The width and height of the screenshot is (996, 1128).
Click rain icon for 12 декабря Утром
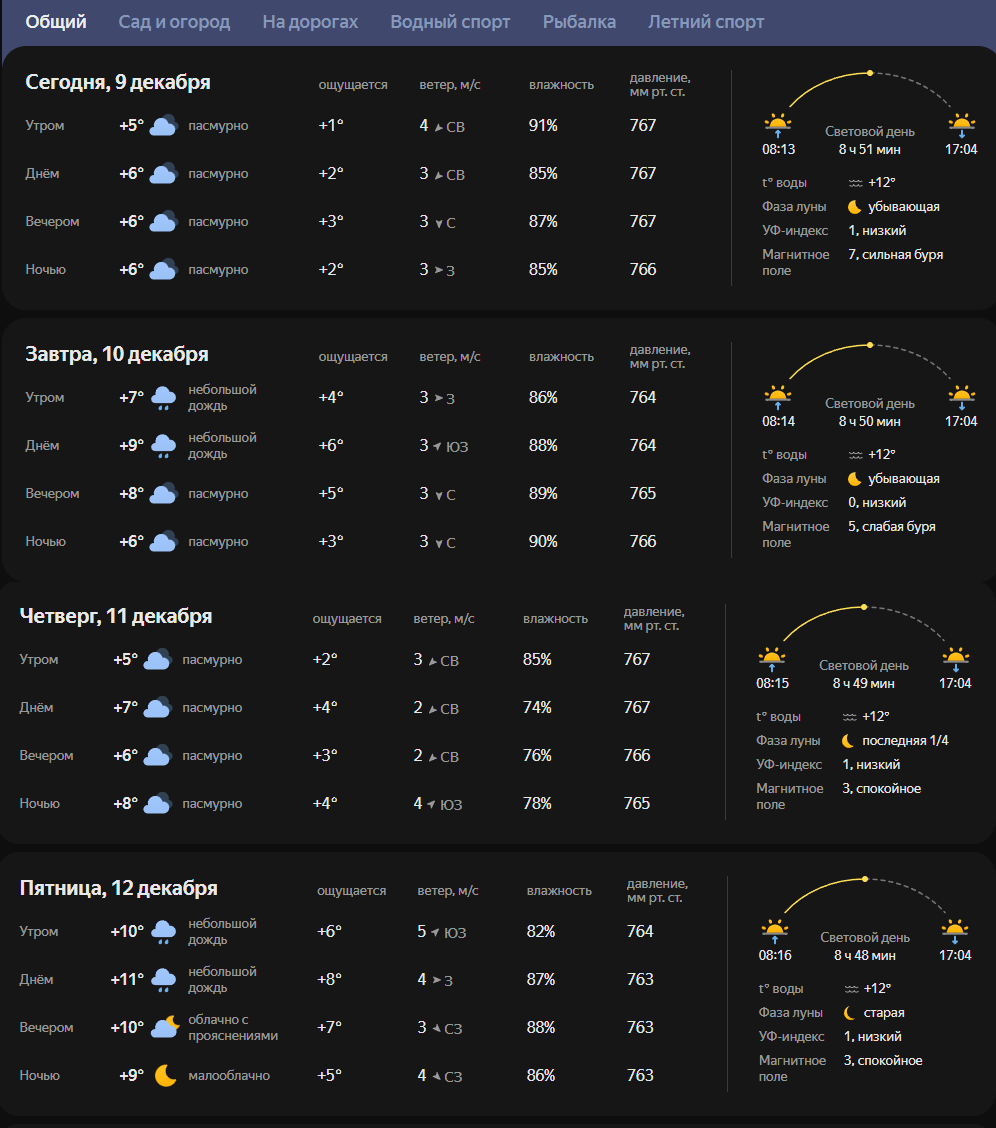[163, 932]
